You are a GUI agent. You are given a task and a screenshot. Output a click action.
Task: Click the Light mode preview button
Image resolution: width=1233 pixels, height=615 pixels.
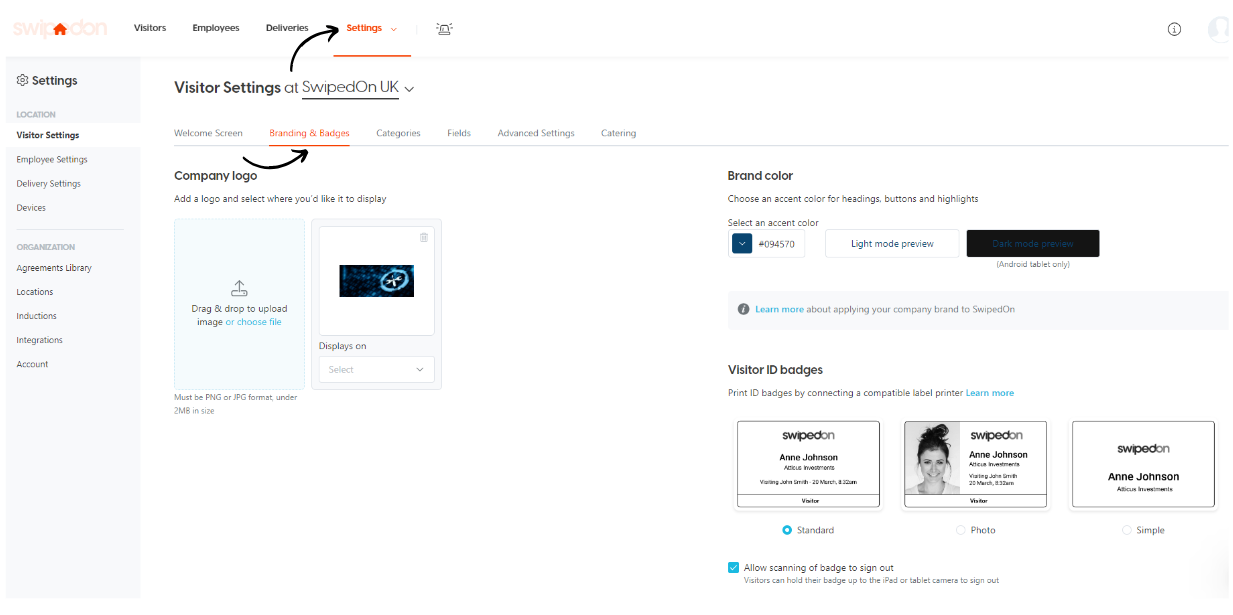tap(891, 243)
